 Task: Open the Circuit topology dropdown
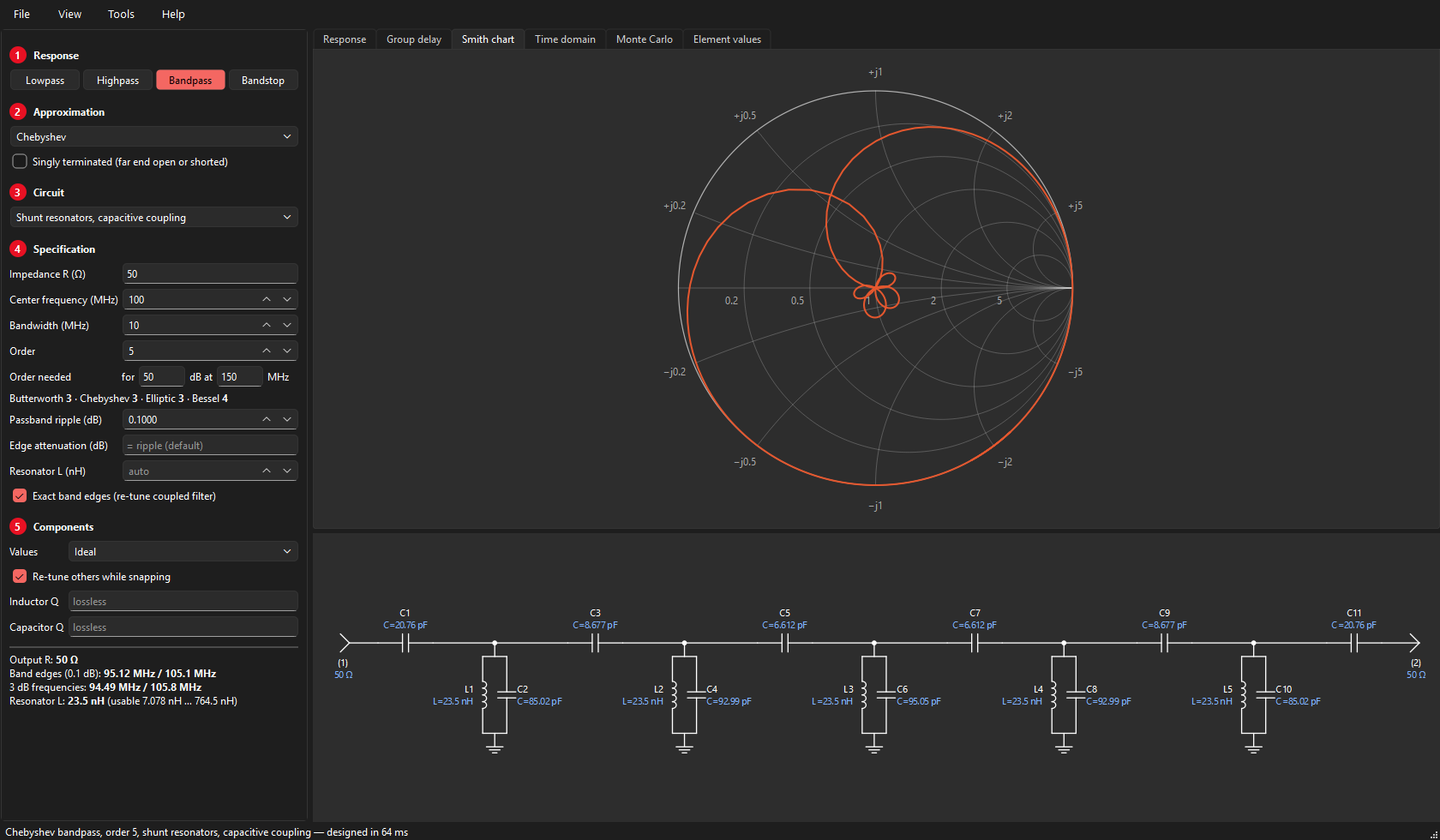coord(154,217)
